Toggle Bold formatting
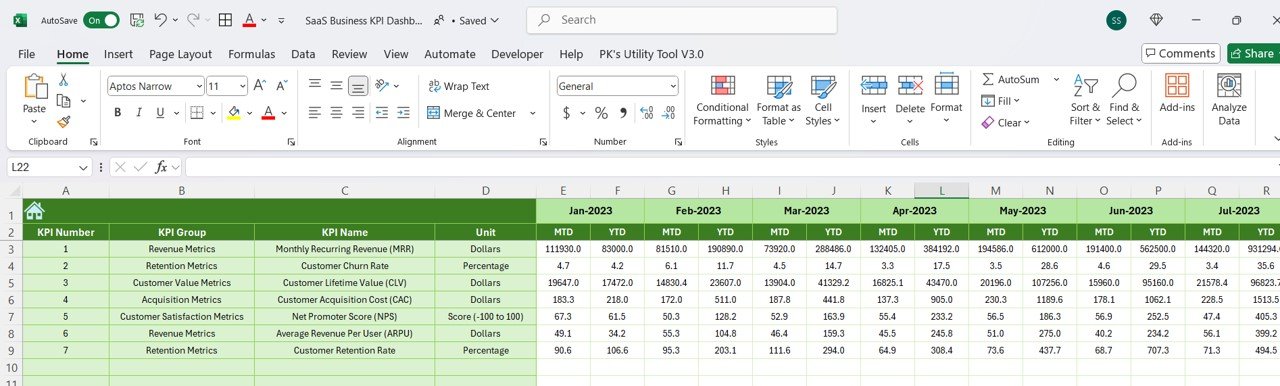The image size is (1280, 386). tap(117, 113)
